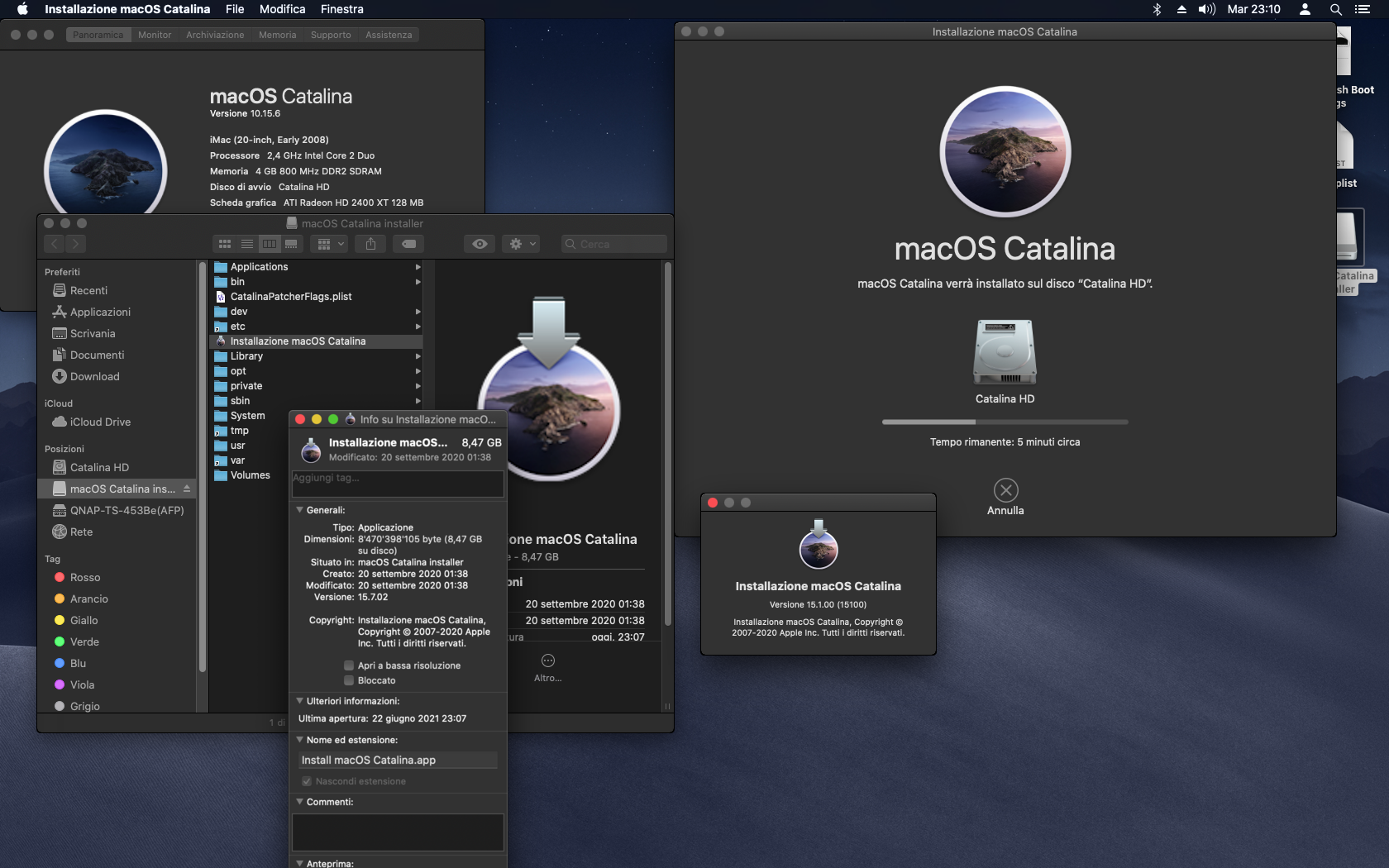Viewport: 1389px width, 868px height.
Task: Click the Altro... button in Finder preview
Action: pos(547,667)
